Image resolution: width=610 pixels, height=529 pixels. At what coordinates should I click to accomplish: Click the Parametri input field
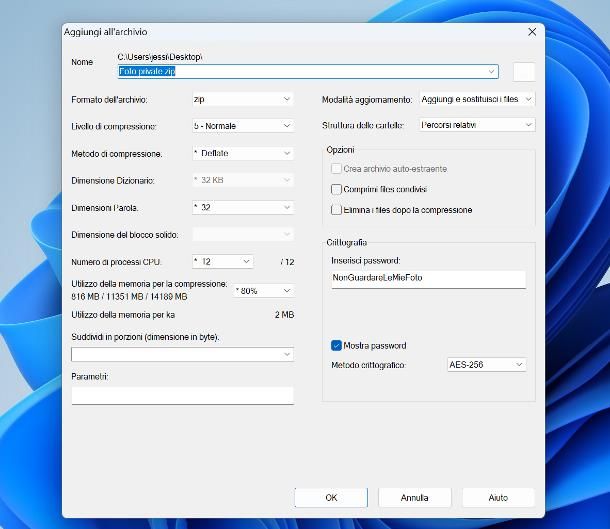click(x=182, y=396)
